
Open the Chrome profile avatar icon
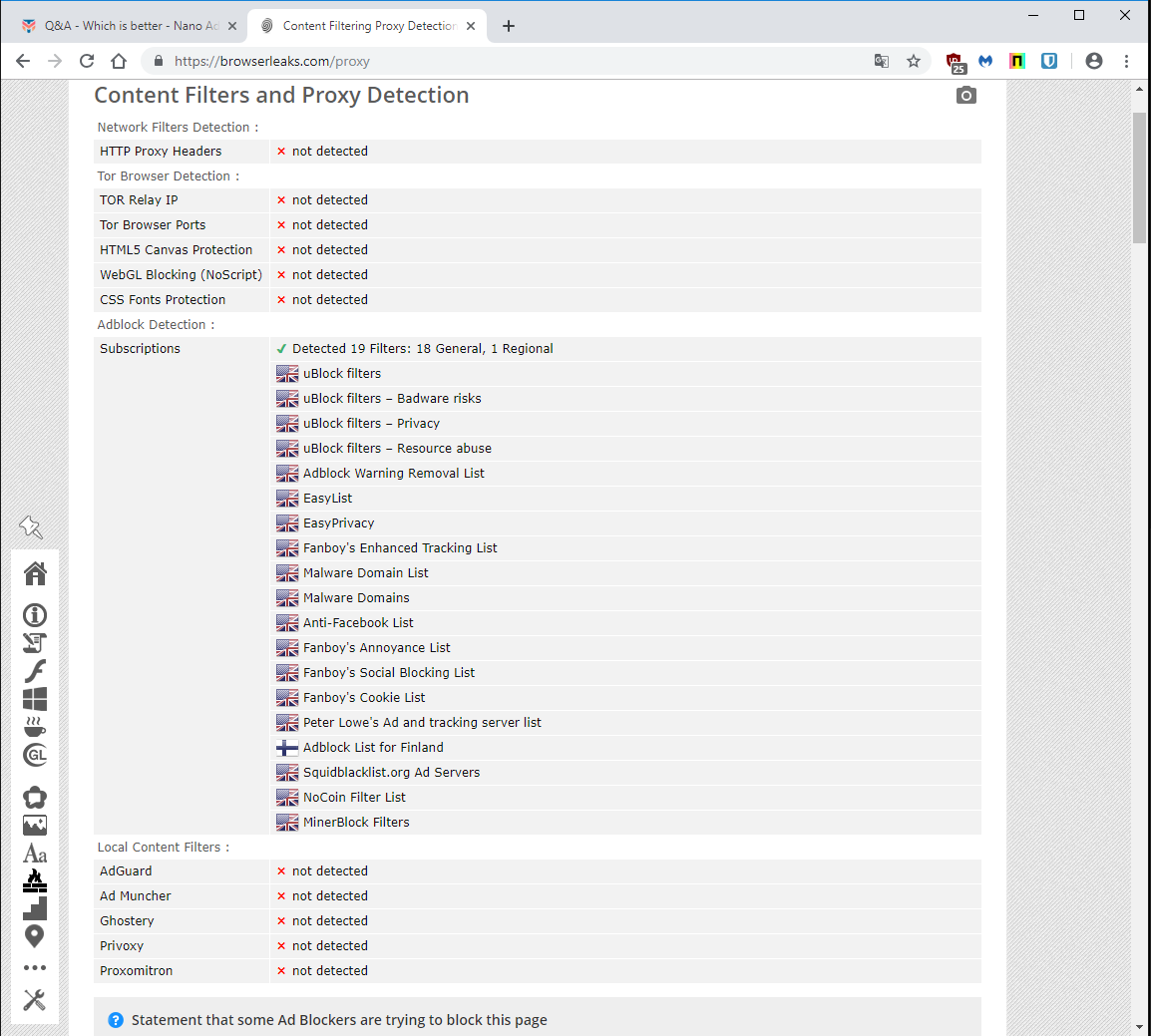click(1094, 61)
